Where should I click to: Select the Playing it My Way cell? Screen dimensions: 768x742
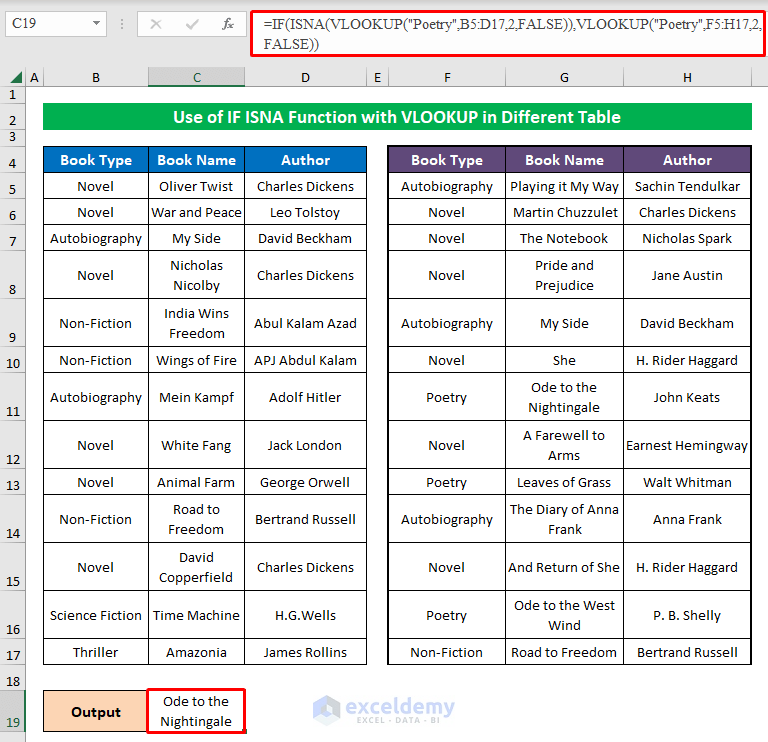(564, 186)
